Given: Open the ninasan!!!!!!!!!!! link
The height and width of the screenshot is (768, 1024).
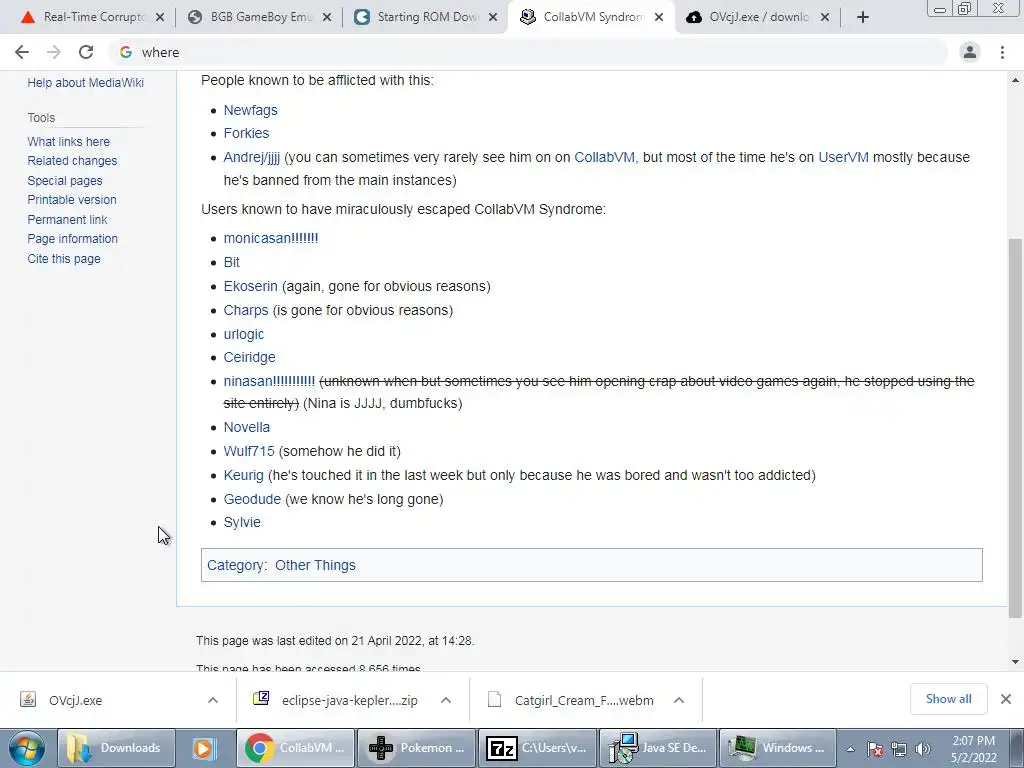Looking at the screenshot, I should coord(269,381).
